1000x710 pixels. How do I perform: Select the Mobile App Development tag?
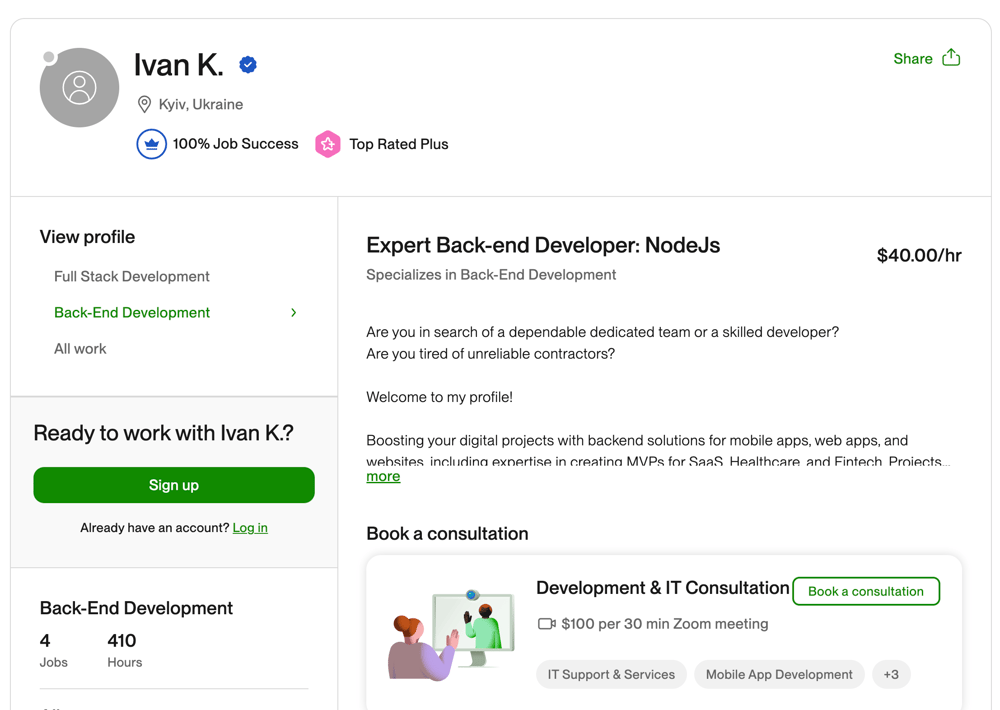[779, 674]
